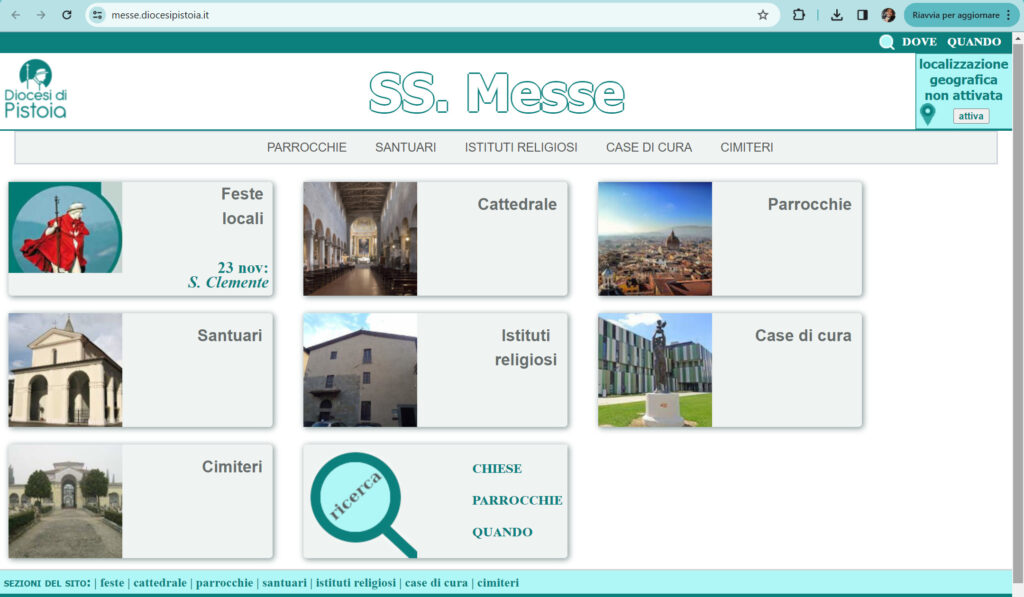This screenshot has height=597, width=1024.
Task: Open CASE DI CURA menu item
Action: click(x=648, y=147)
